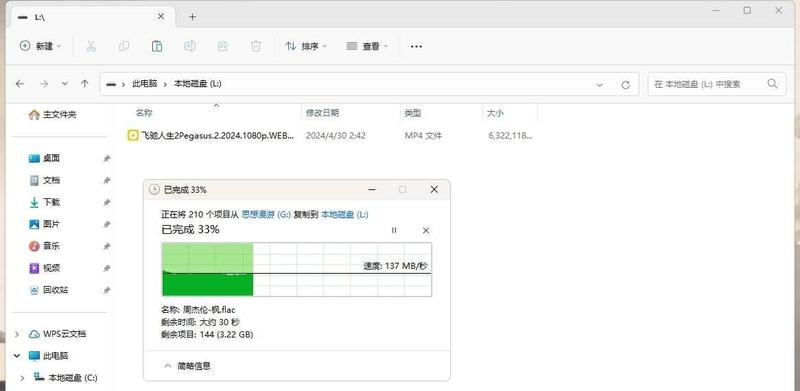Open the 排序 sort dropdown

tap(306, 46)
